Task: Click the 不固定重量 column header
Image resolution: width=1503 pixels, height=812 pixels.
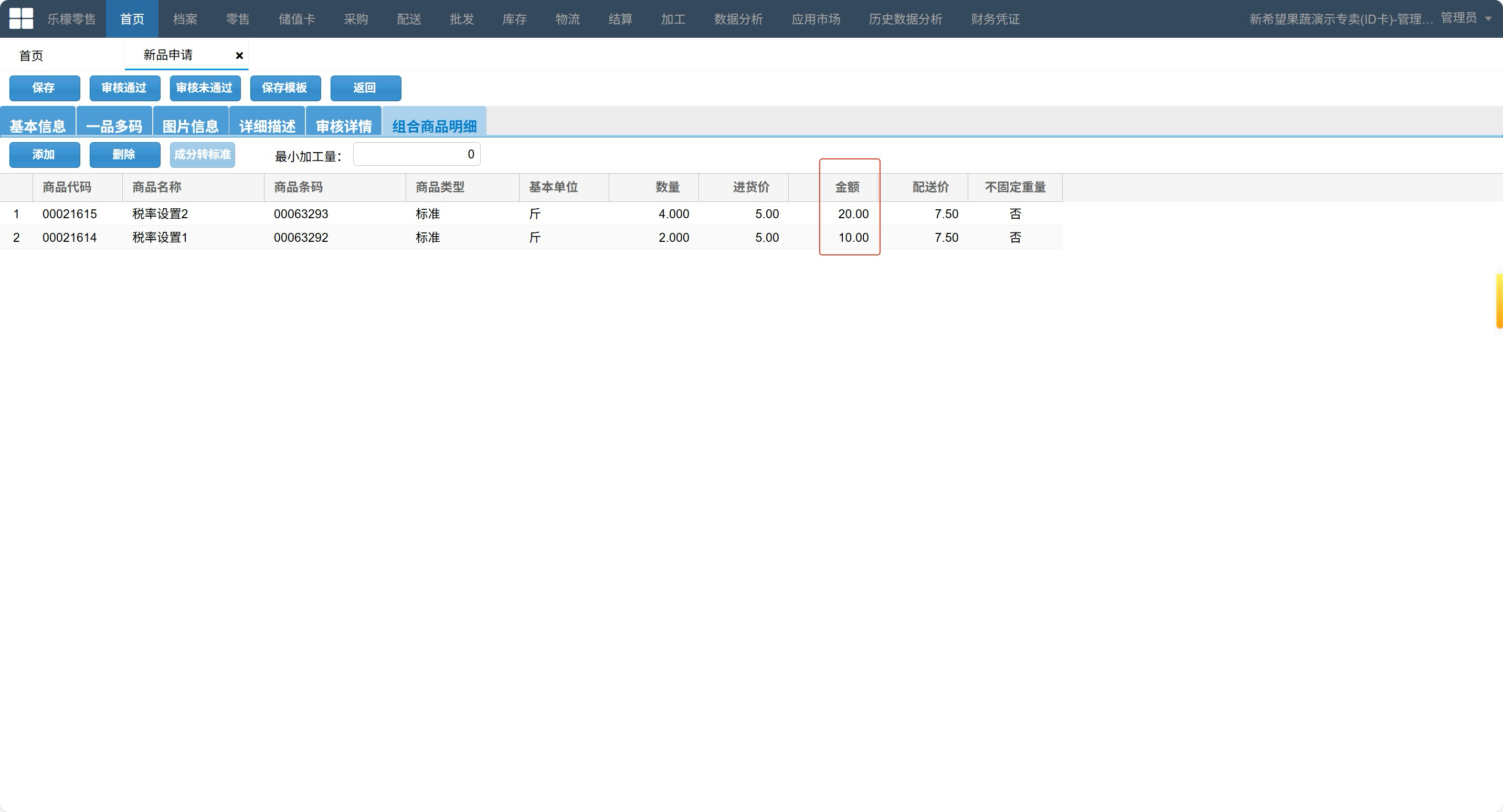Action: point(1015,187)
